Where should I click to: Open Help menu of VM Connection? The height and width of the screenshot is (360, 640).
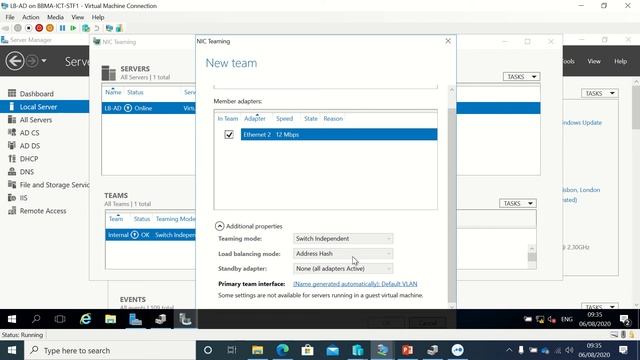click(x=98, y=17)
